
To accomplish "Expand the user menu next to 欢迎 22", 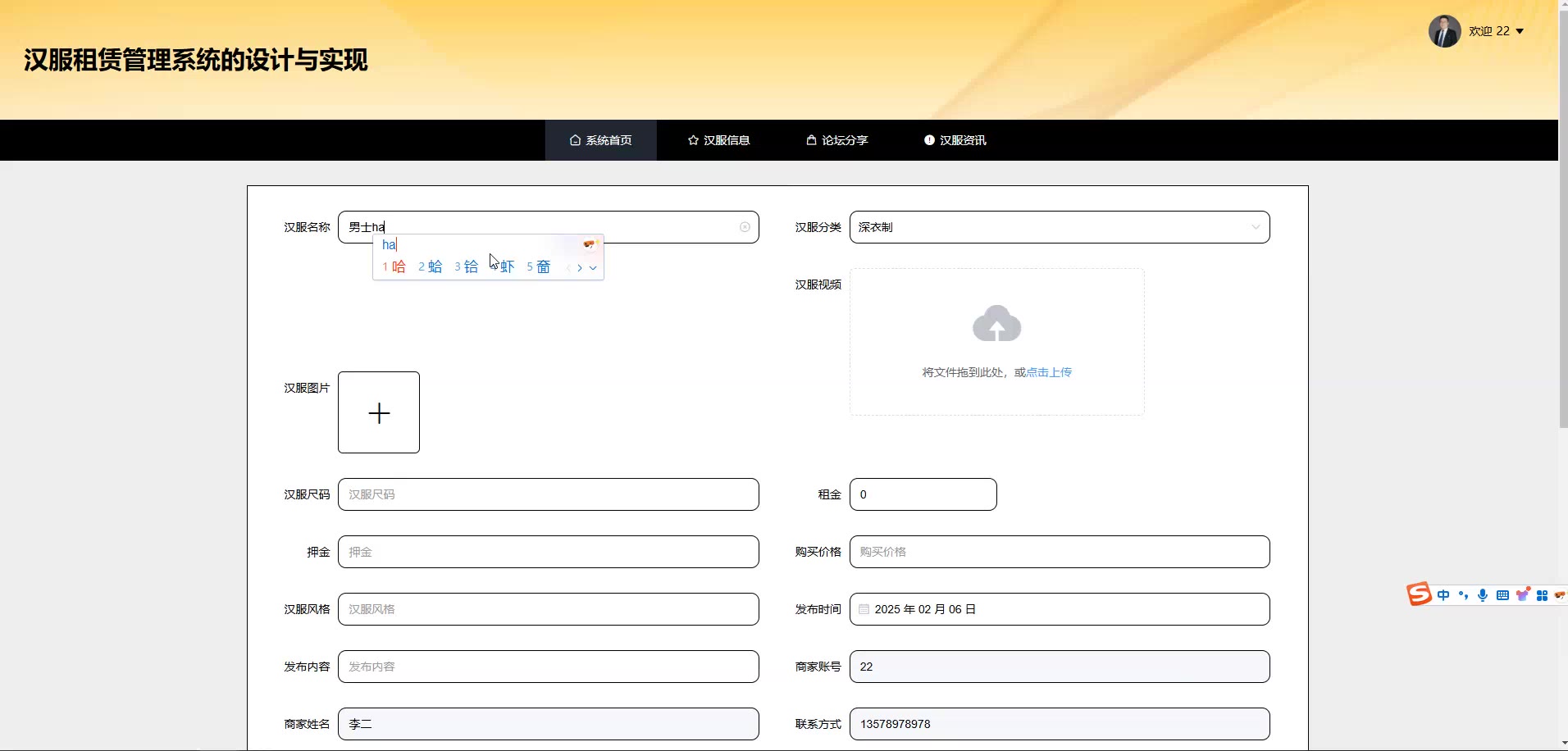I will (1520, 31).
